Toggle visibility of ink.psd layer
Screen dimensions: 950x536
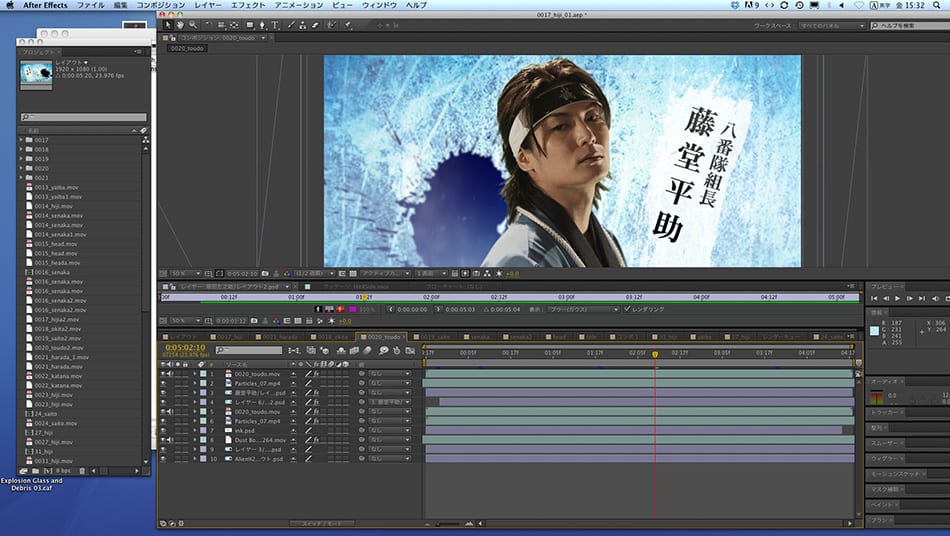tap(163, 430)
